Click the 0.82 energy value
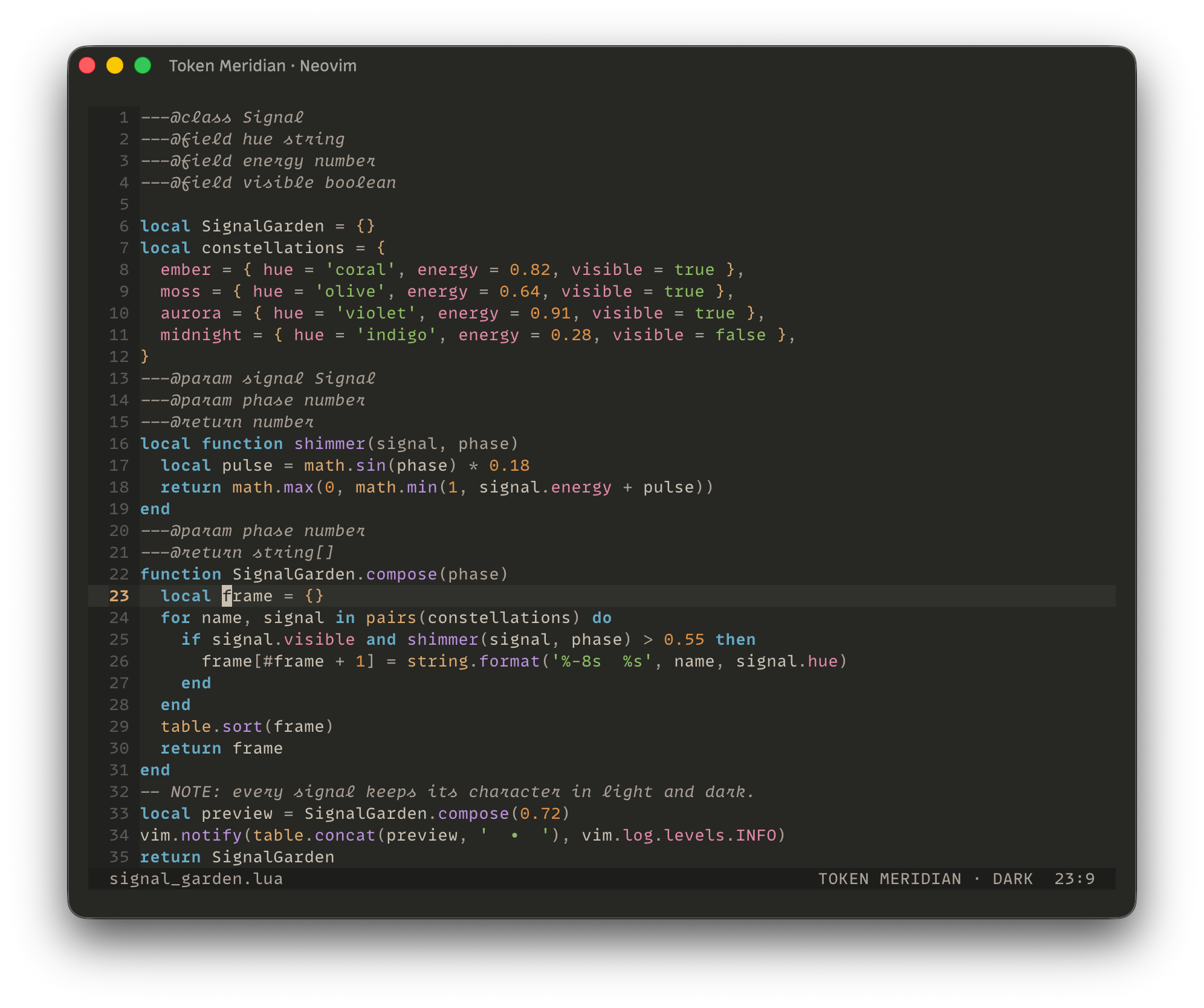The image size is (1204, 1008). point(530,270)
